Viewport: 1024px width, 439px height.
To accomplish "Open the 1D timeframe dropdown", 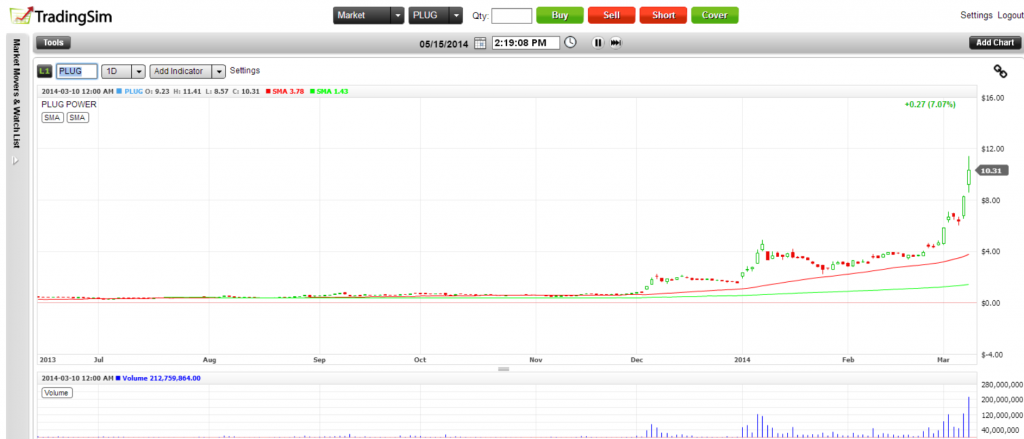I will tap(123, 71).
